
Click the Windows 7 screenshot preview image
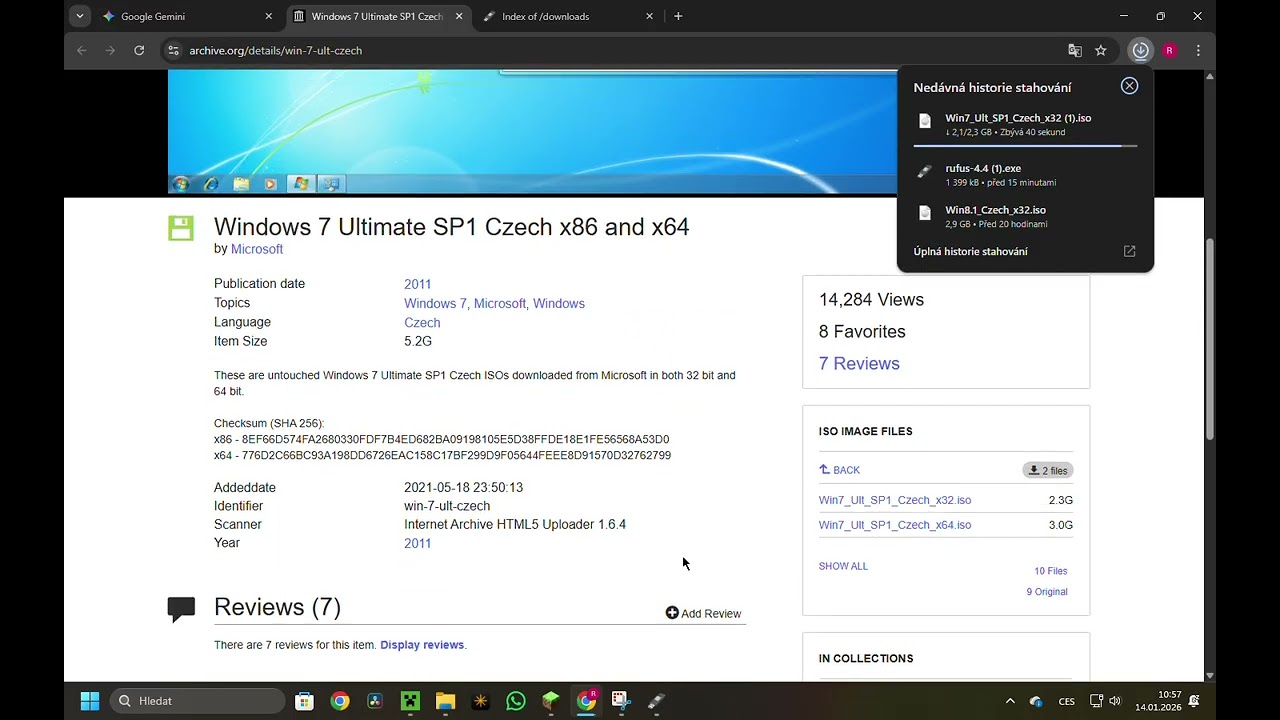[532, 130]
